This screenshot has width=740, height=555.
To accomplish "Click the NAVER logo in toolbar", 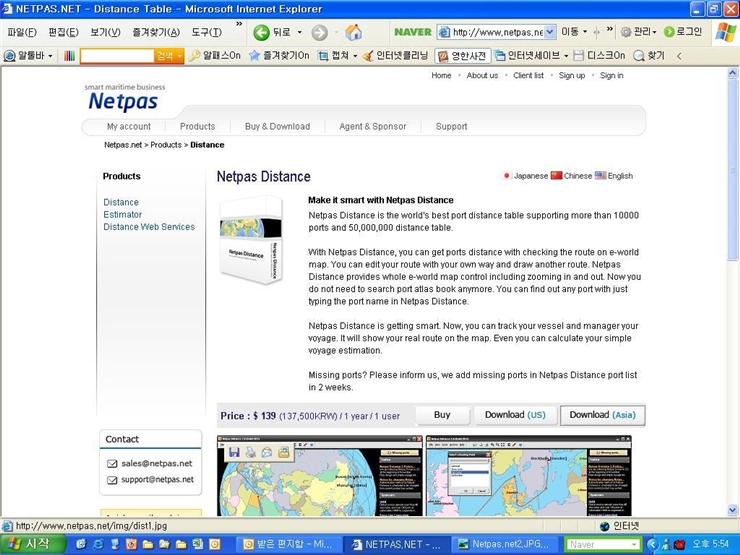I will click(x=412, y=32).
